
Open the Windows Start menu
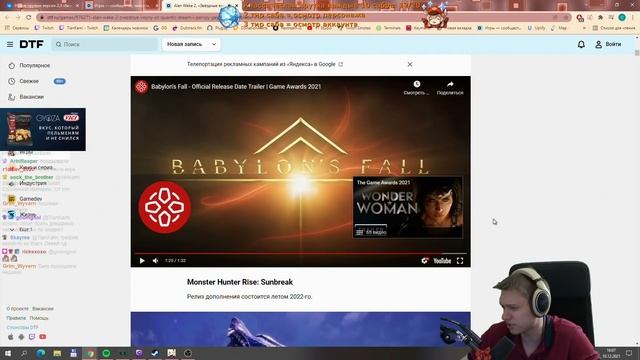8,353
